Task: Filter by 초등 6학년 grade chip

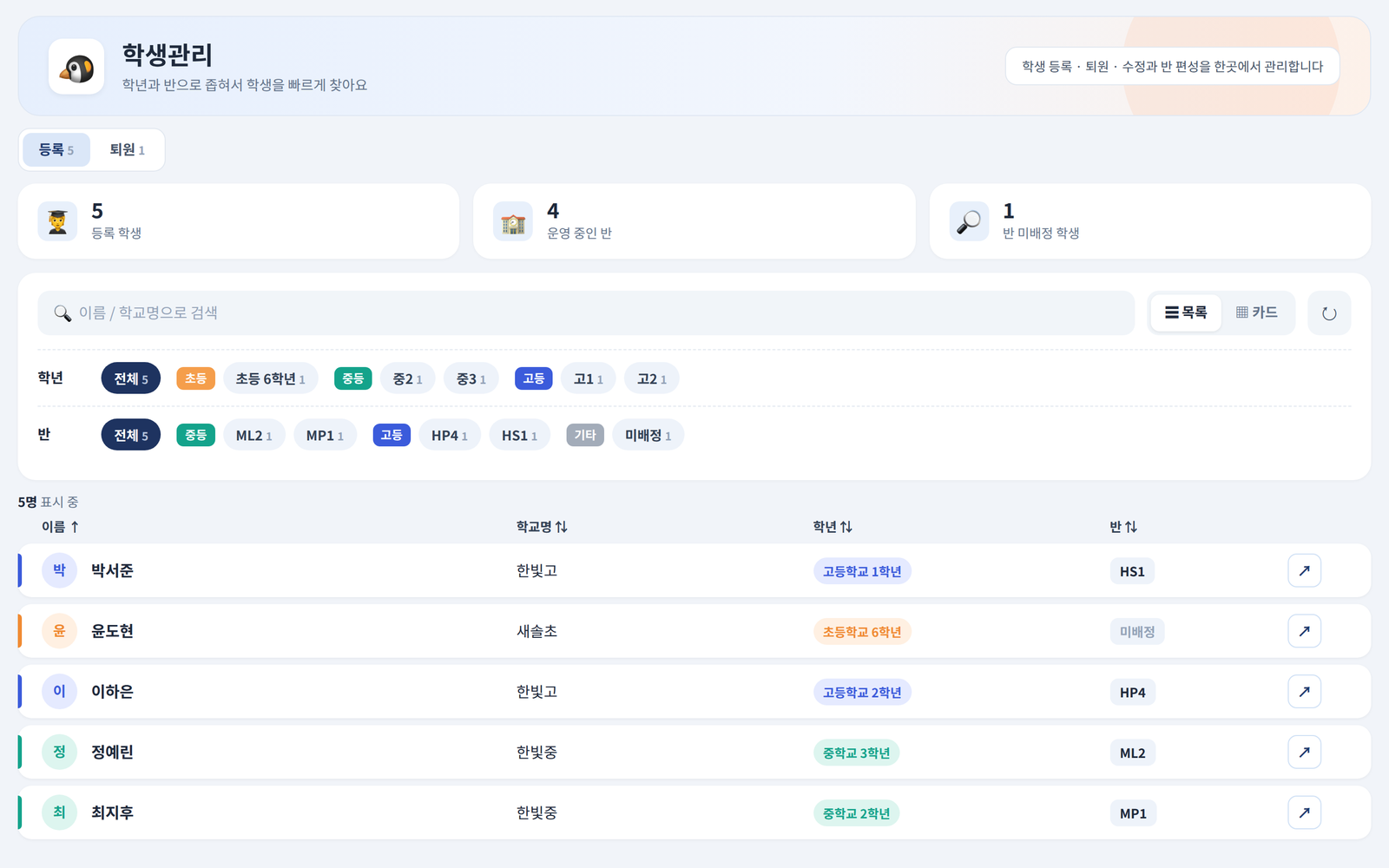Action: coord(271,378)
